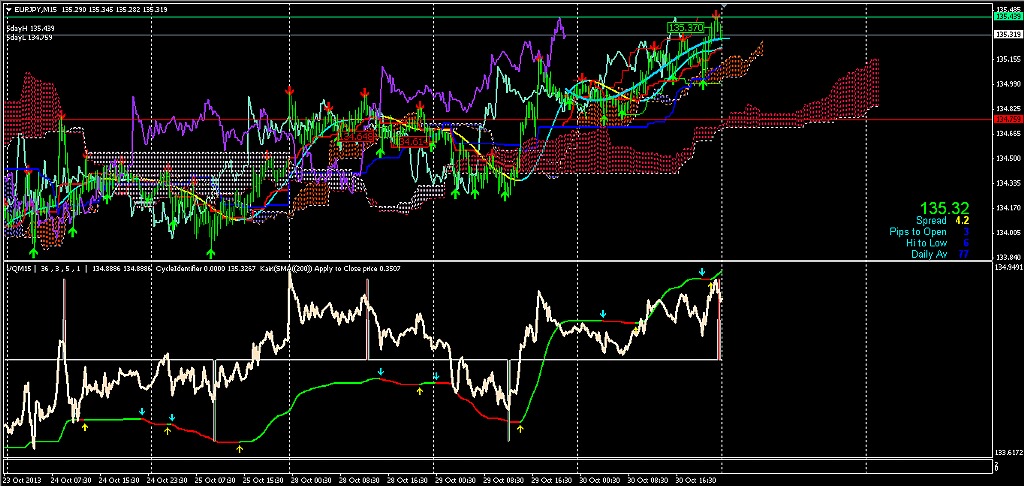Image resolution: width=1024 pixels, height=486 pixels.
Task: Click 134.500 on the price scale
Action: tap(1008, 158)
